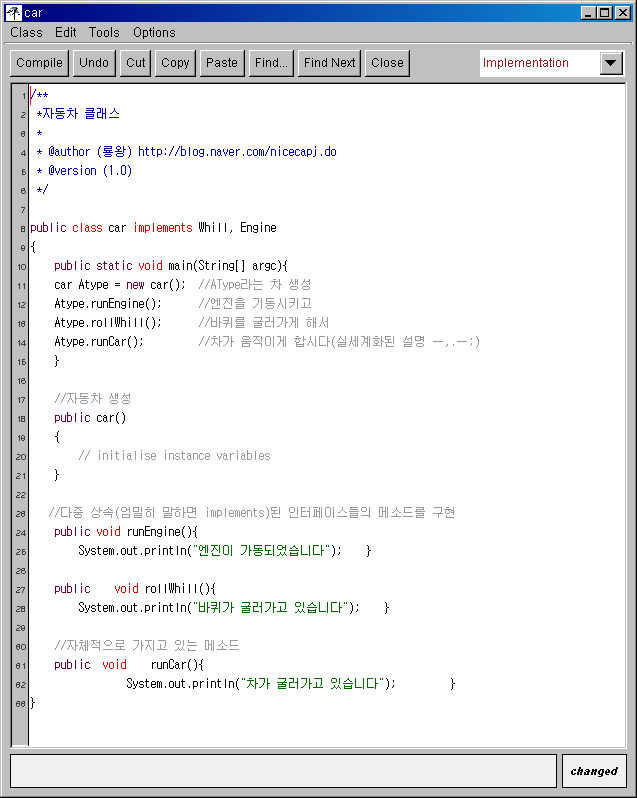Click '// initialise instance variables' comment
637x798 pixels.
[x=175, y=455]
